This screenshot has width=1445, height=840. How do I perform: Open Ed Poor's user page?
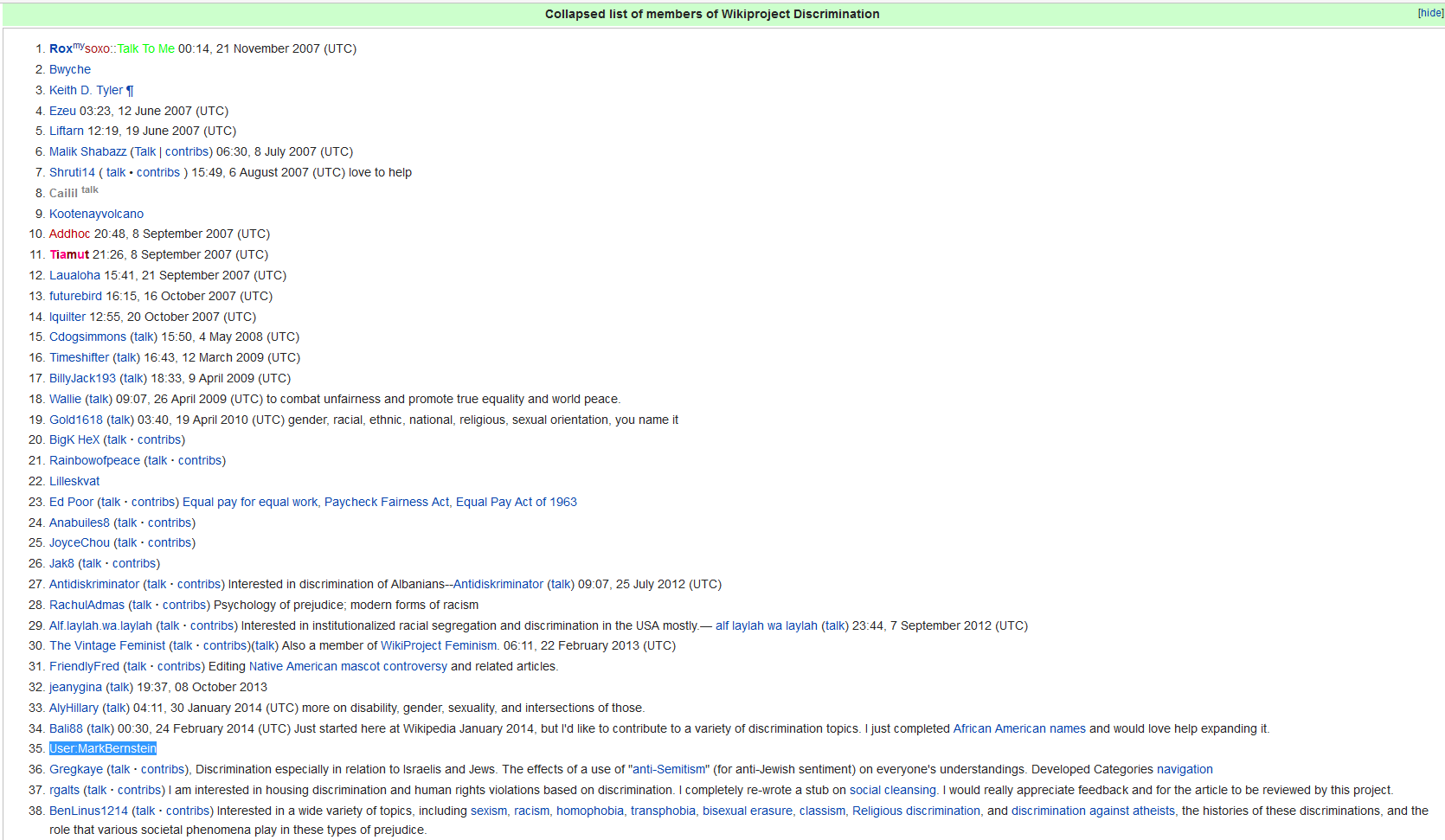click(71, 502)
